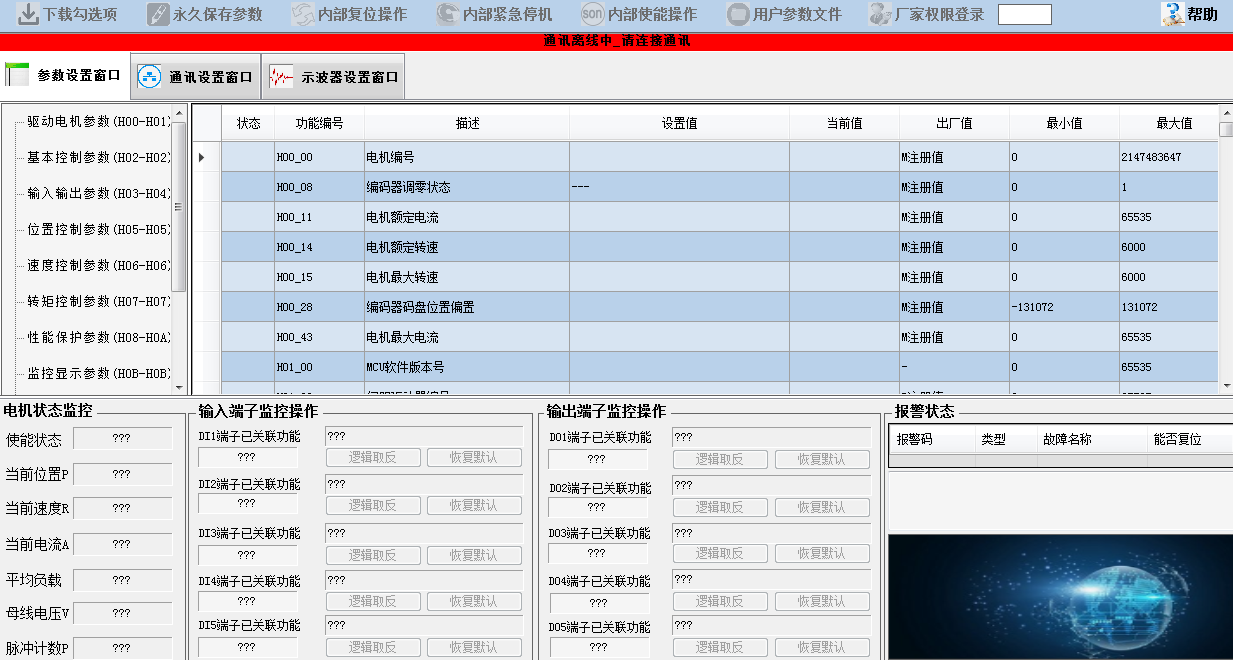Click the 状态 column header

[x=248, y=124]
